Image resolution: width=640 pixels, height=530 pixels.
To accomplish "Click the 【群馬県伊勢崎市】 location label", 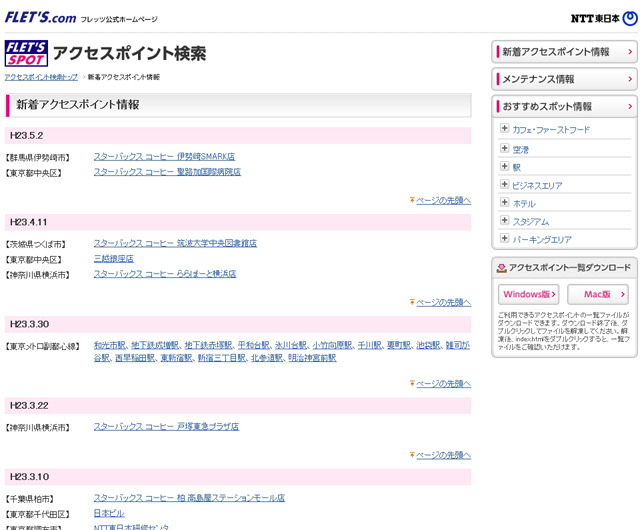I will pyautogui.click(x=37, y=158).
